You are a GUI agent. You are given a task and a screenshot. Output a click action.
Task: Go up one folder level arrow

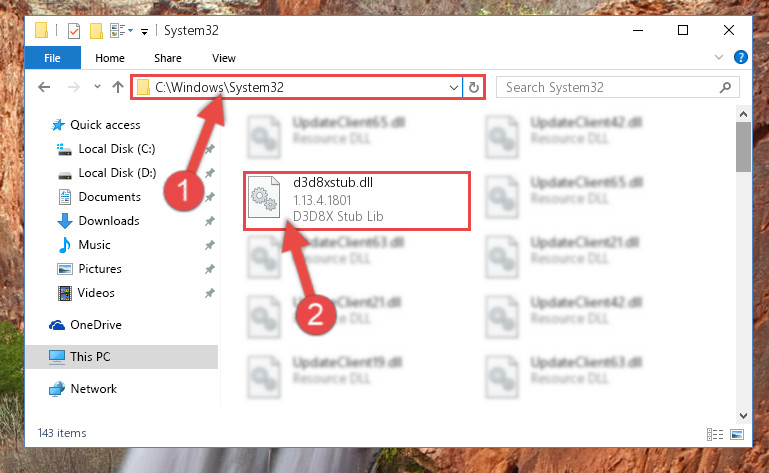[118, 87]
